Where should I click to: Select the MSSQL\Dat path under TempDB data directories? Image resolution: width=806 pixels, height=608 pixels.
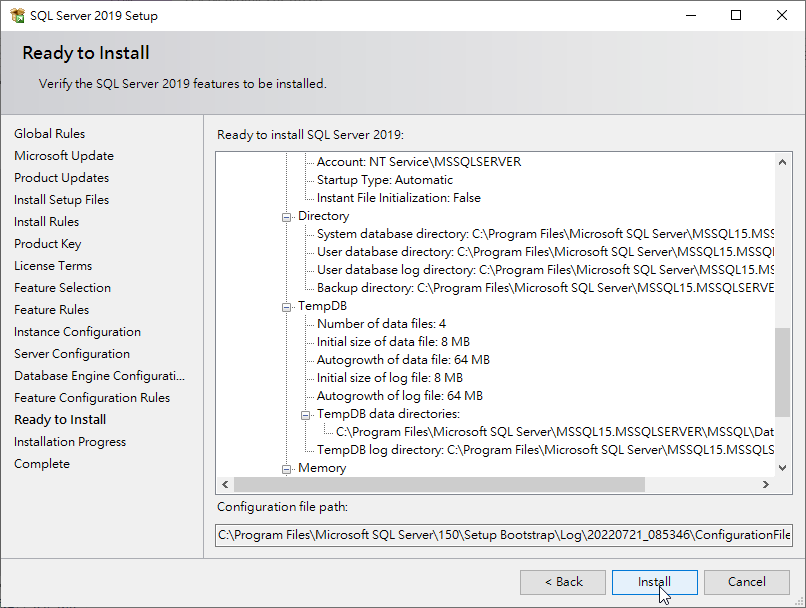(555, 432)
